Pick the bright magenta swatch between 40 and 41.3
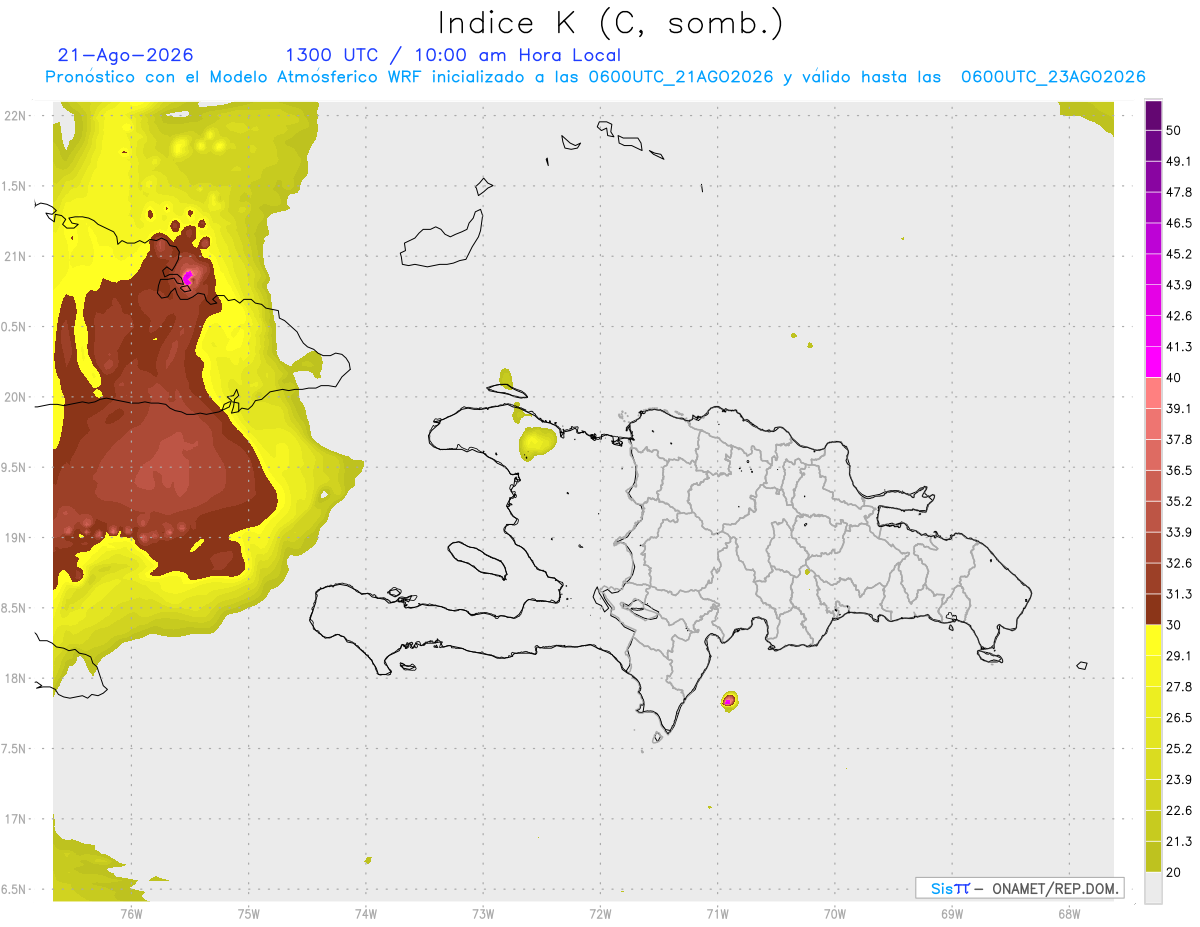The height and width of the screenshot is (927, 1200). [x=1154, y=362]
